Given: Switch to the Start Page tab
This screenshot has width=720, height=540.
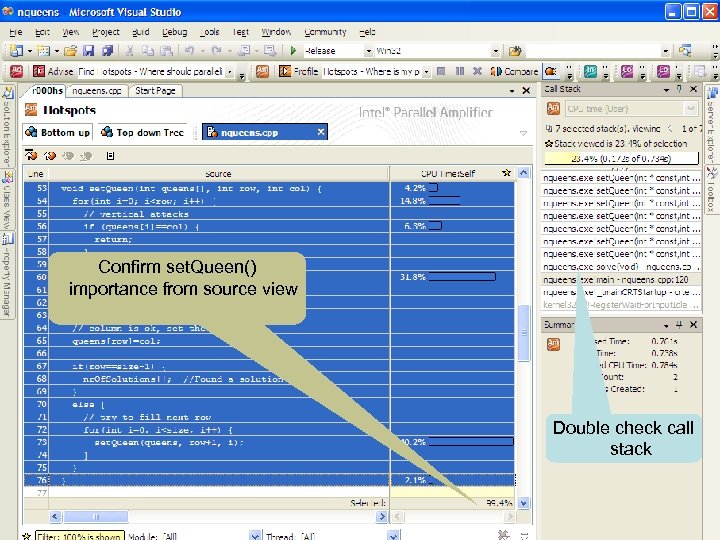Looking at the screenshot, I should (x=155, y=91).
